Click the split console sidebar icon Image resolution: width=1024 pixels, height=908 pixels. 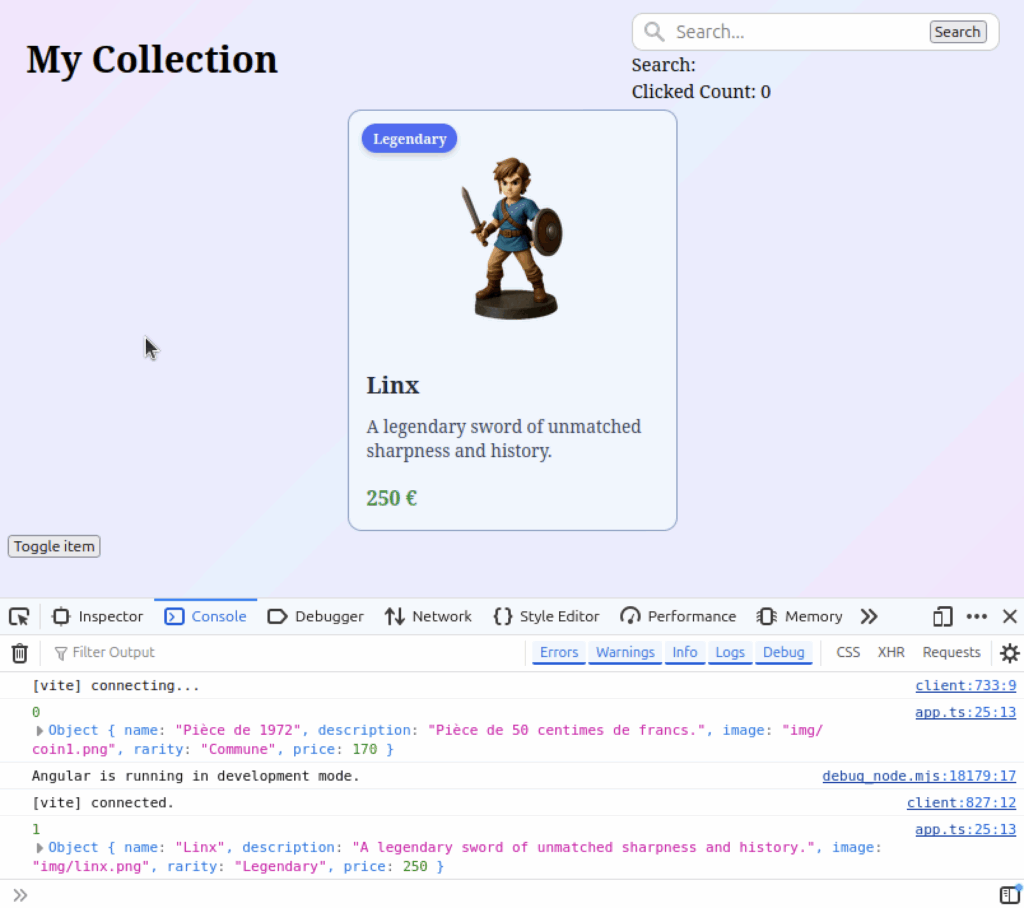[x=1009, y=894]
